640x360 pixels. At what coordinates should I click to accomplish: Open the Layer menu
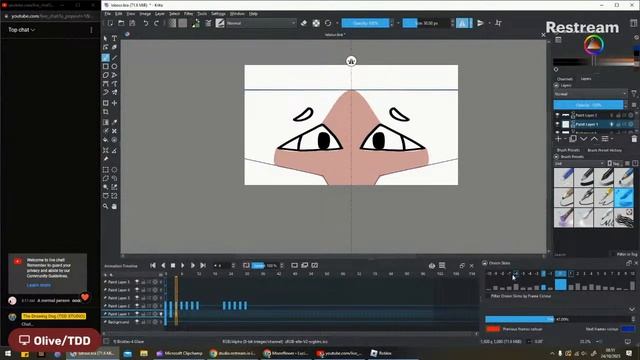click(x=160, y=14)
